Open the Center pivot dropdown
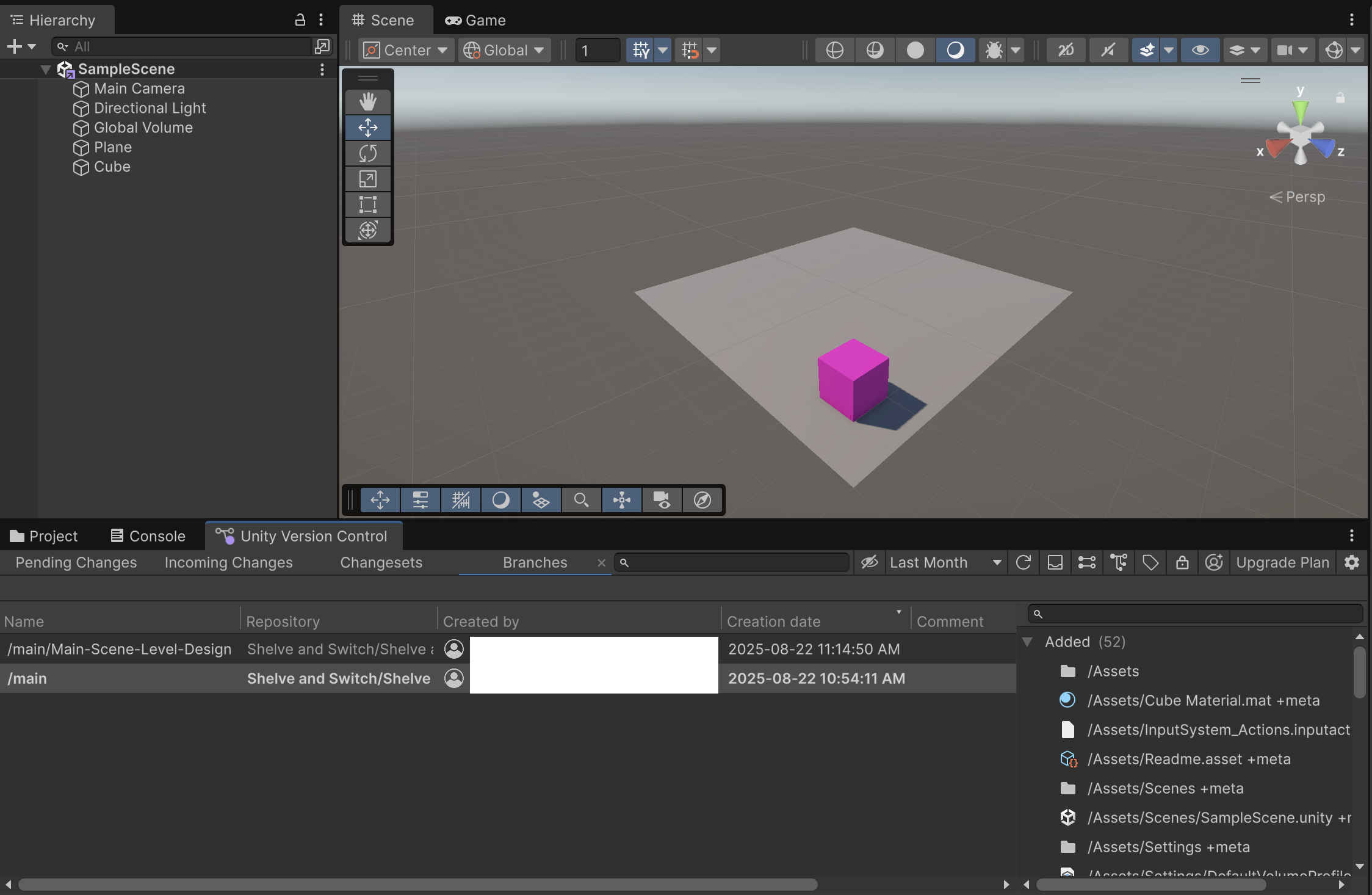 (406, 50)
